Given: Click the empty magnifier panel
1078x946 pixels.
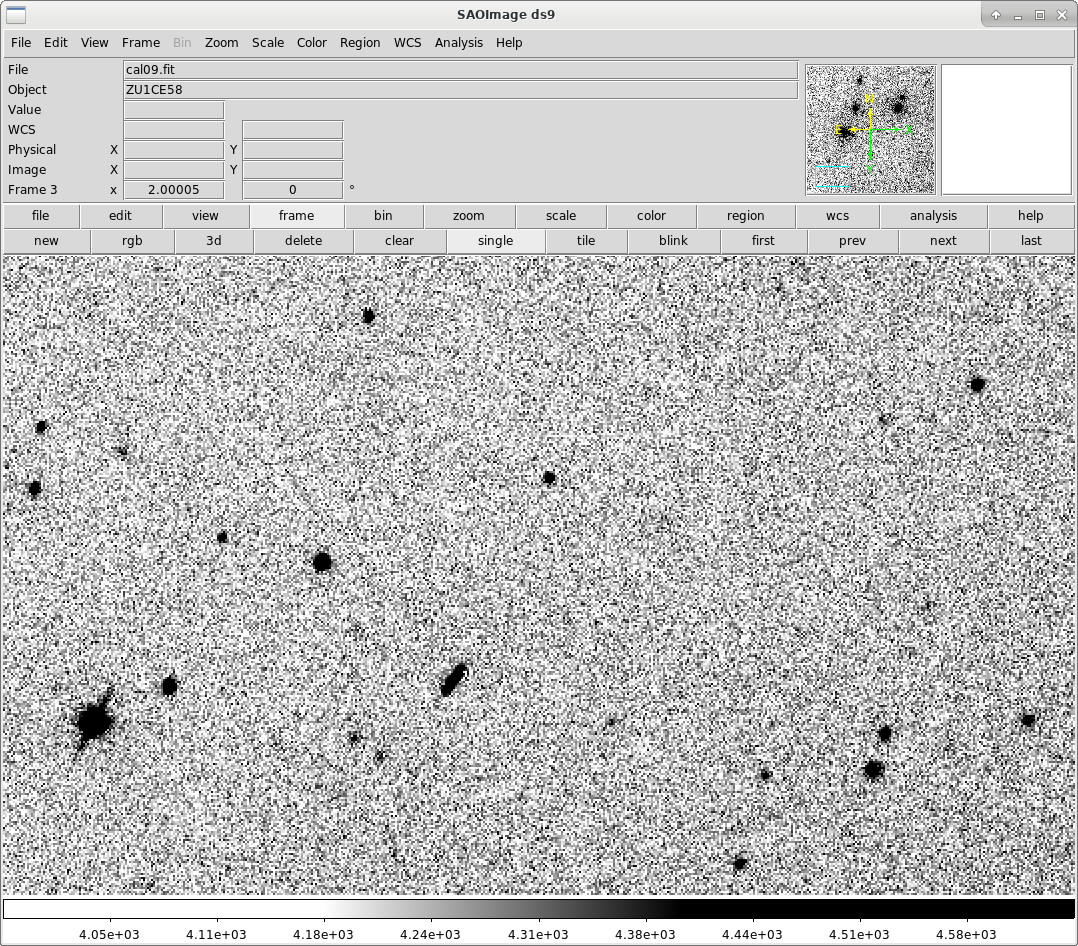Looking at the screenshot, I should (x=1006, y=130).
